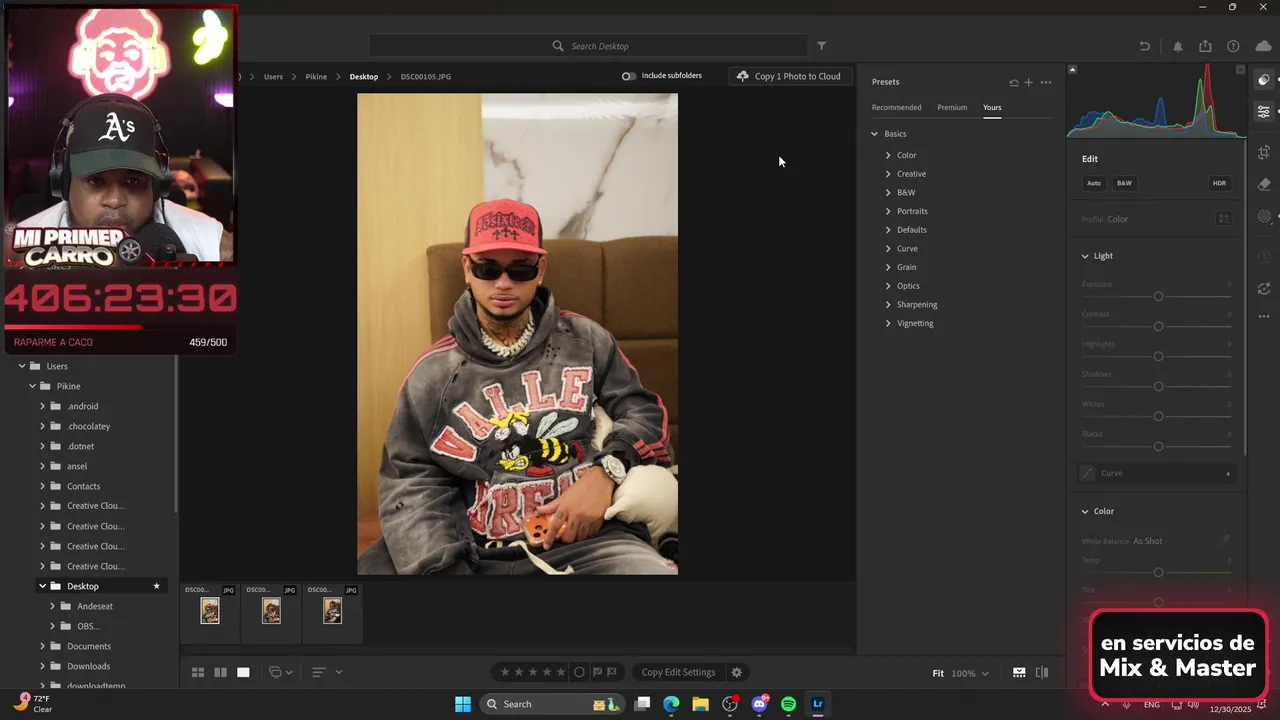This screenshot has height=720, width=1280.
Task: Expand the Portraits presets group
Action: click(x=888, y=211)
